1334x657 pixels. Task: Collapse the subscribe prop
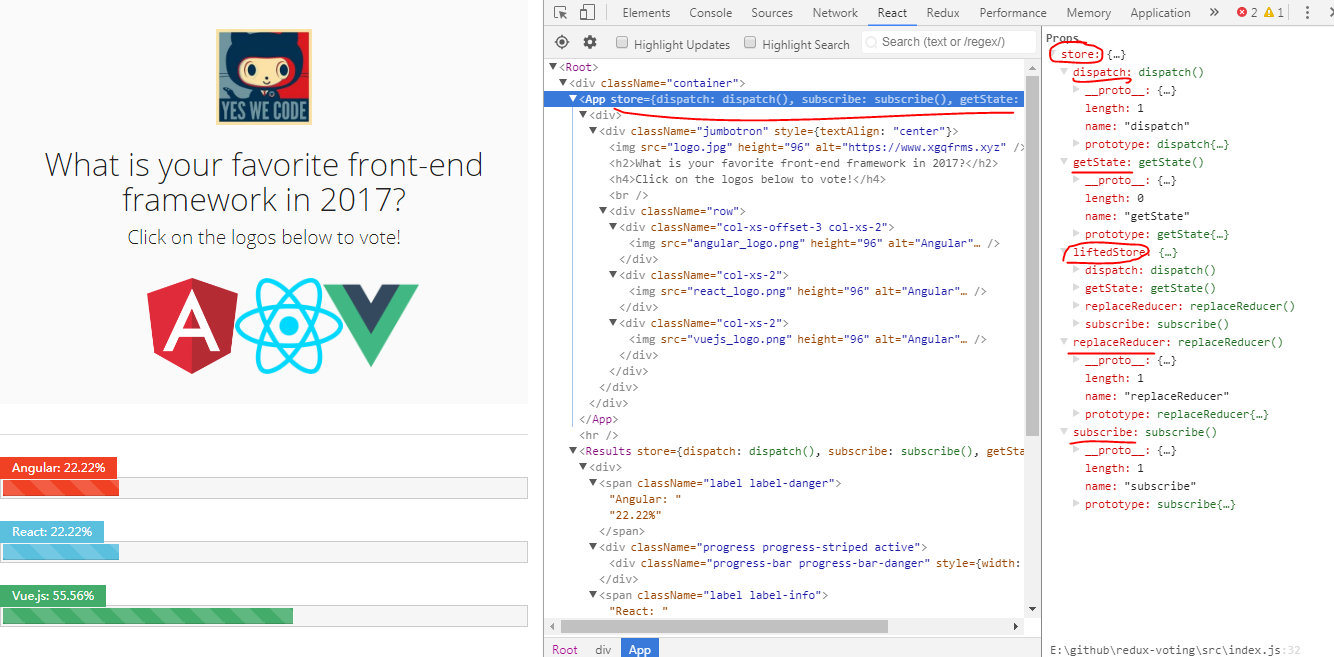(1065, 432)
